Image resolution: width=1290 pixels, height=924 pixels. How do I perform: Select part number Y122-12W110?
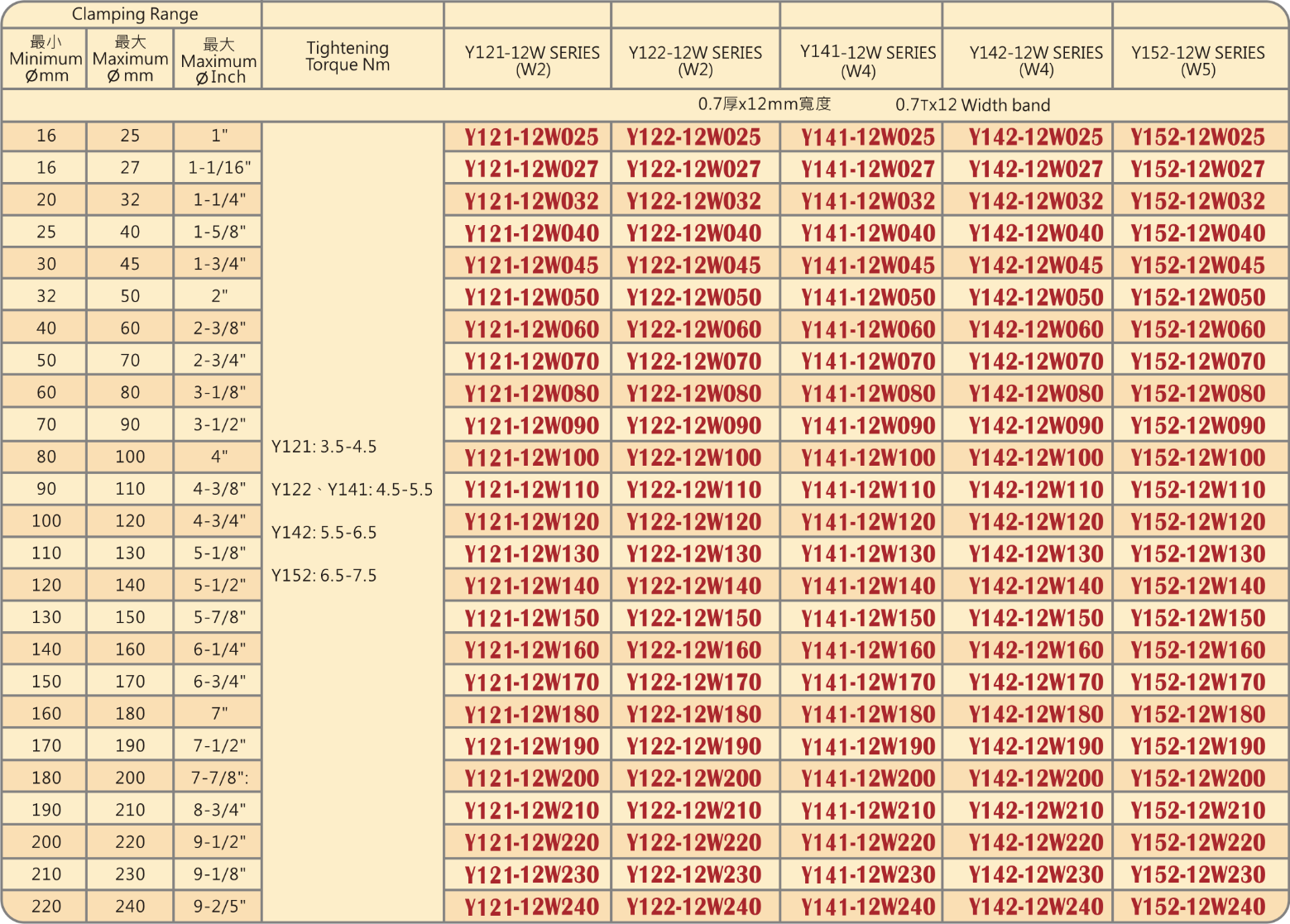pyautogui.click(x=693, y=490)
